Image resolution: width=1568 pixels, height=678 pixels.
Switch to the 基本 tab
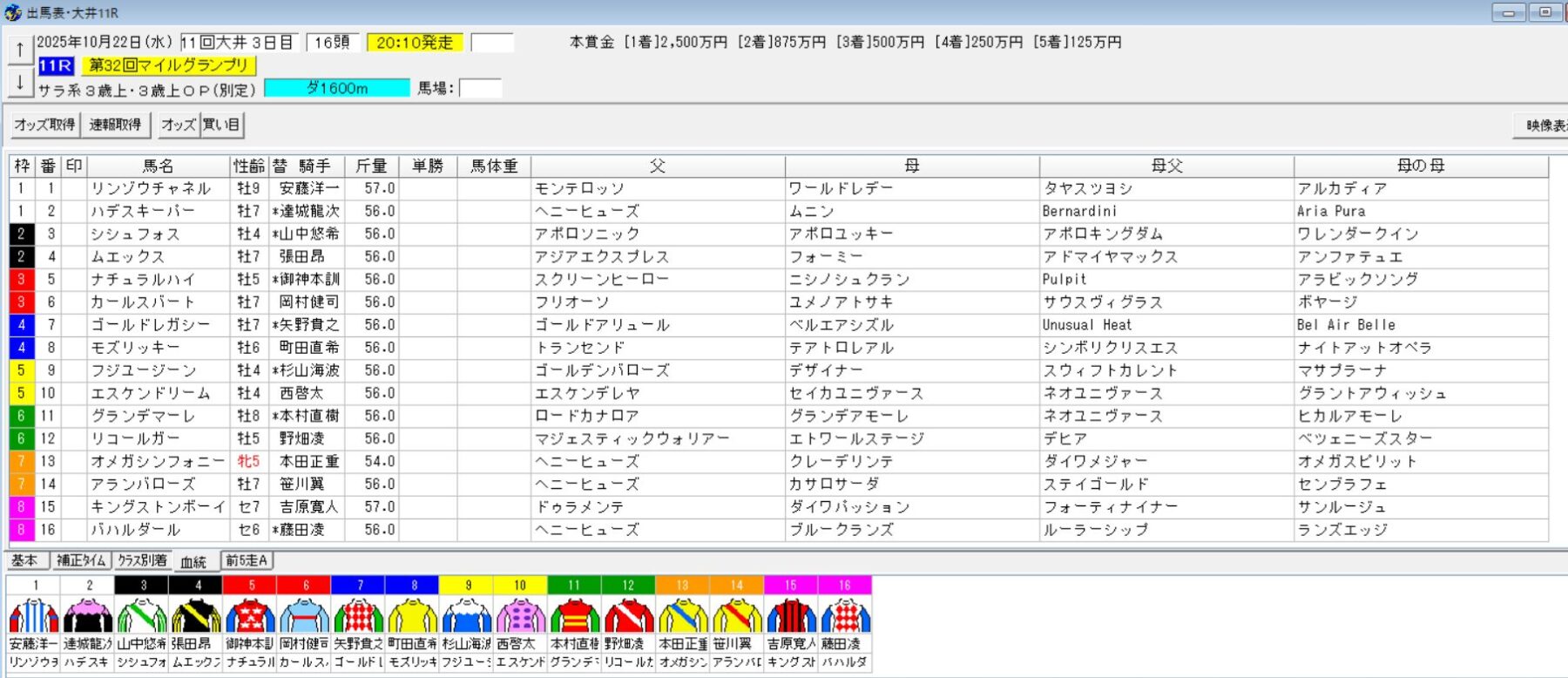(x=24, y=560)
